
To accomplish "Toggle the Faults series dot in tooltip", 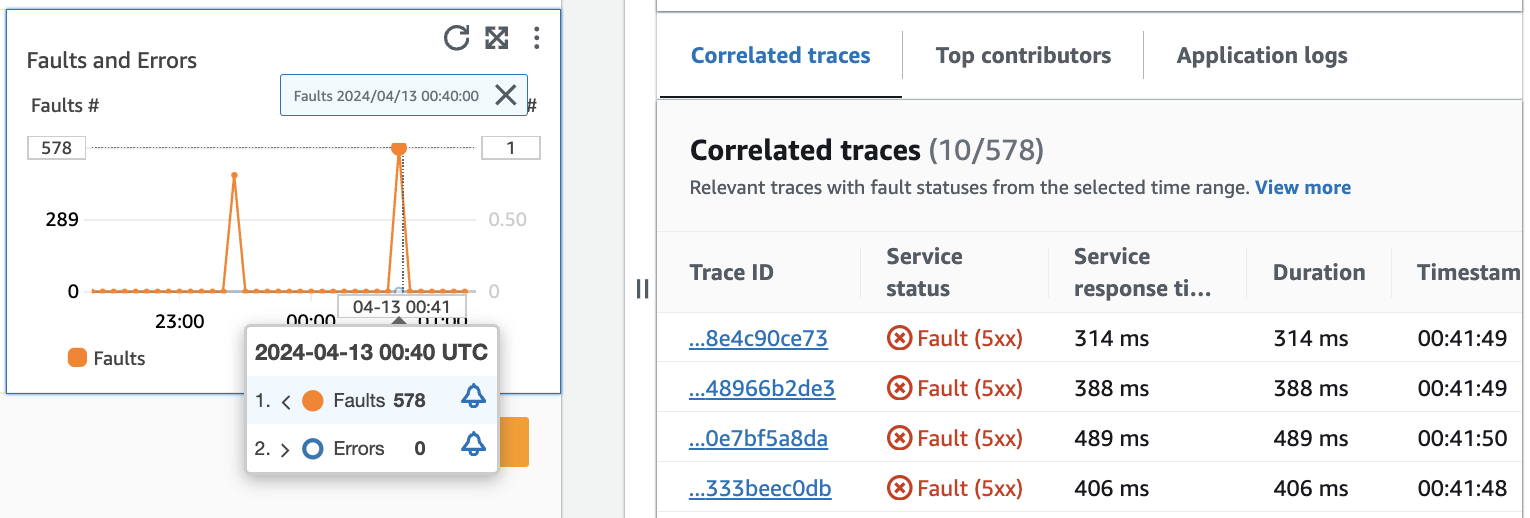I will [312, 401].
